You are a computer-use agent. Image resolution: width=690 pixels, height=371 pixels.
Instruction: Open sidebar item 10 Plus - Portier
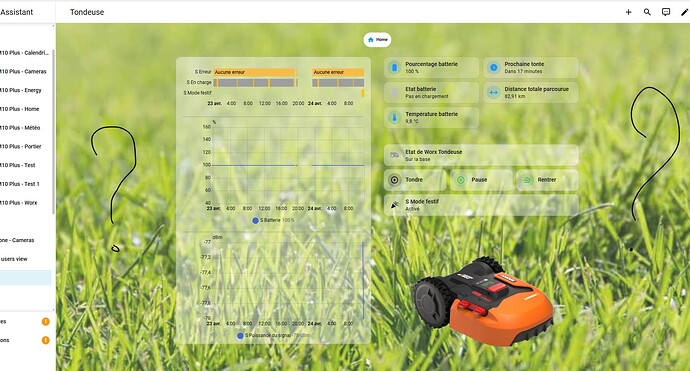(26, 147)
